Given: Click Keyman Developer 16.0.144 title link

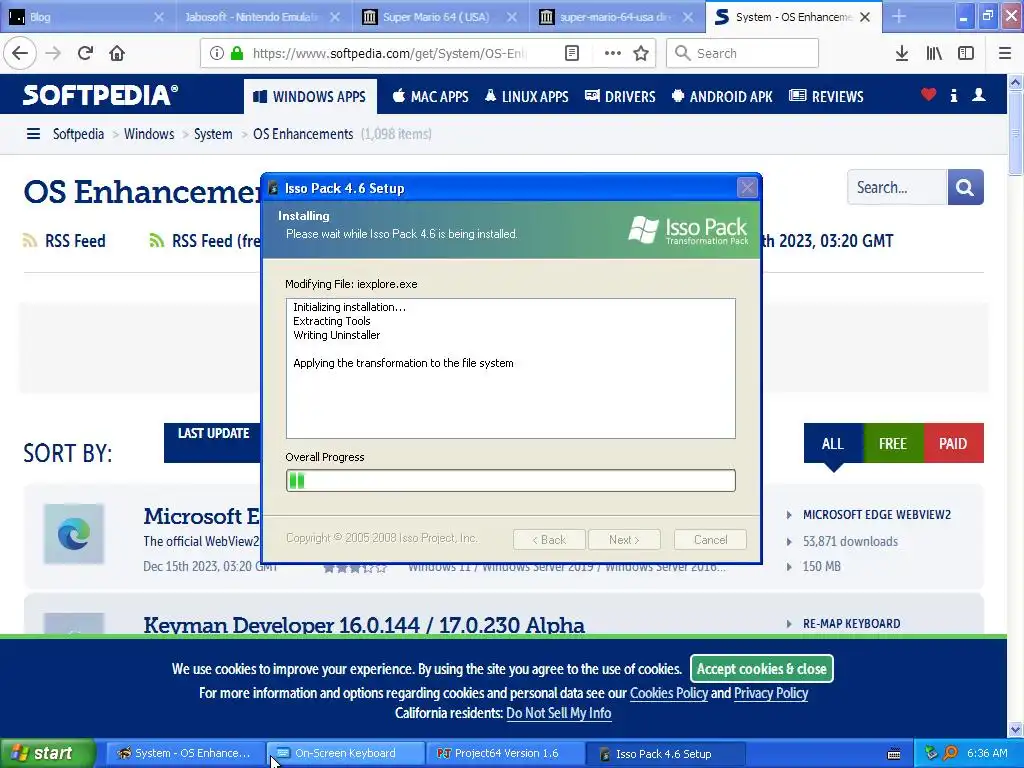Looking at the screenshot, I should [x=364, y=625].
